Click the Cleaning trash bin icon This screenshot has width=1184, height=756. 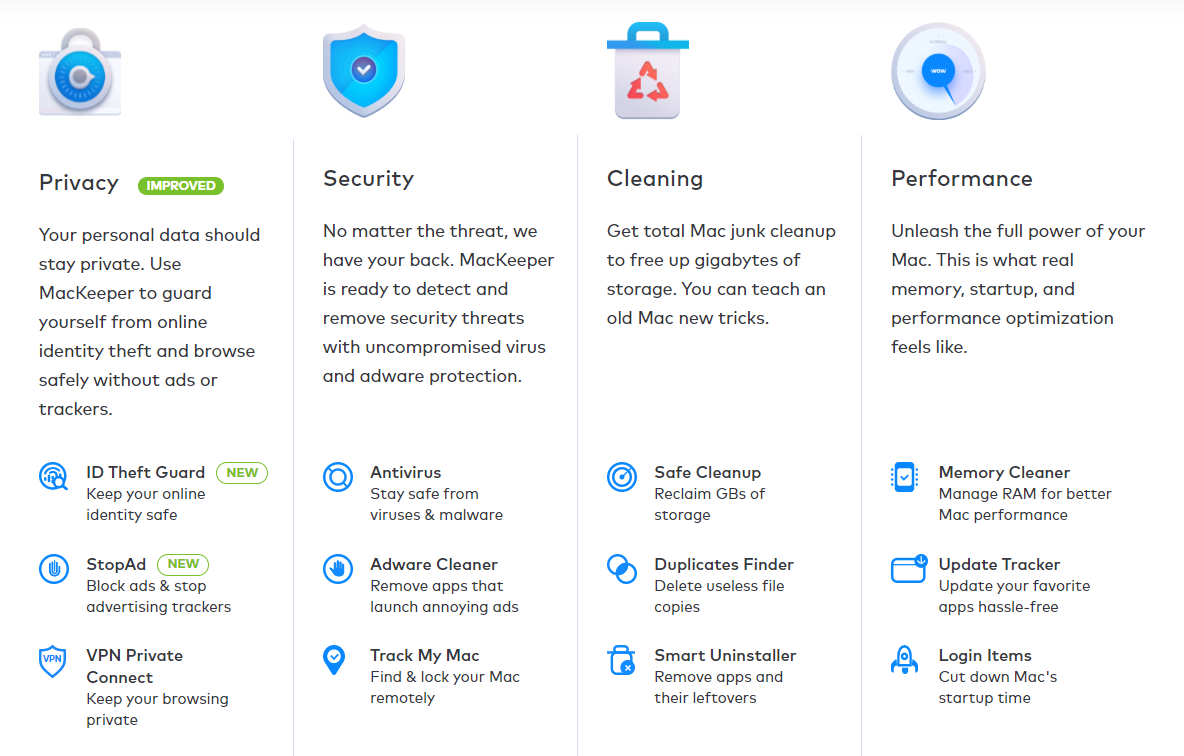[x=647, y=71]
